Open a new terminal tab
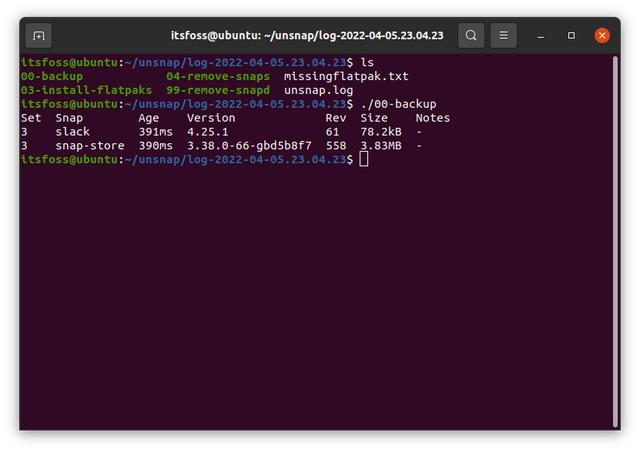 39,36
